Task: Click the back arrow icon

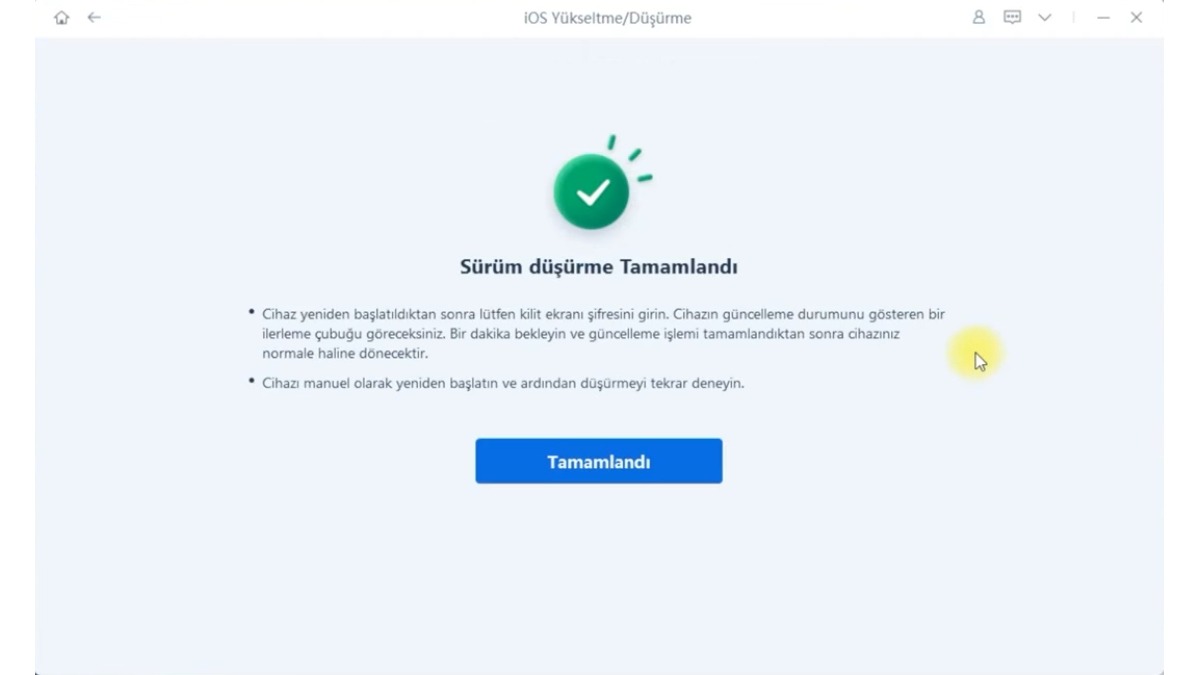Action: (x=94, y=18)
